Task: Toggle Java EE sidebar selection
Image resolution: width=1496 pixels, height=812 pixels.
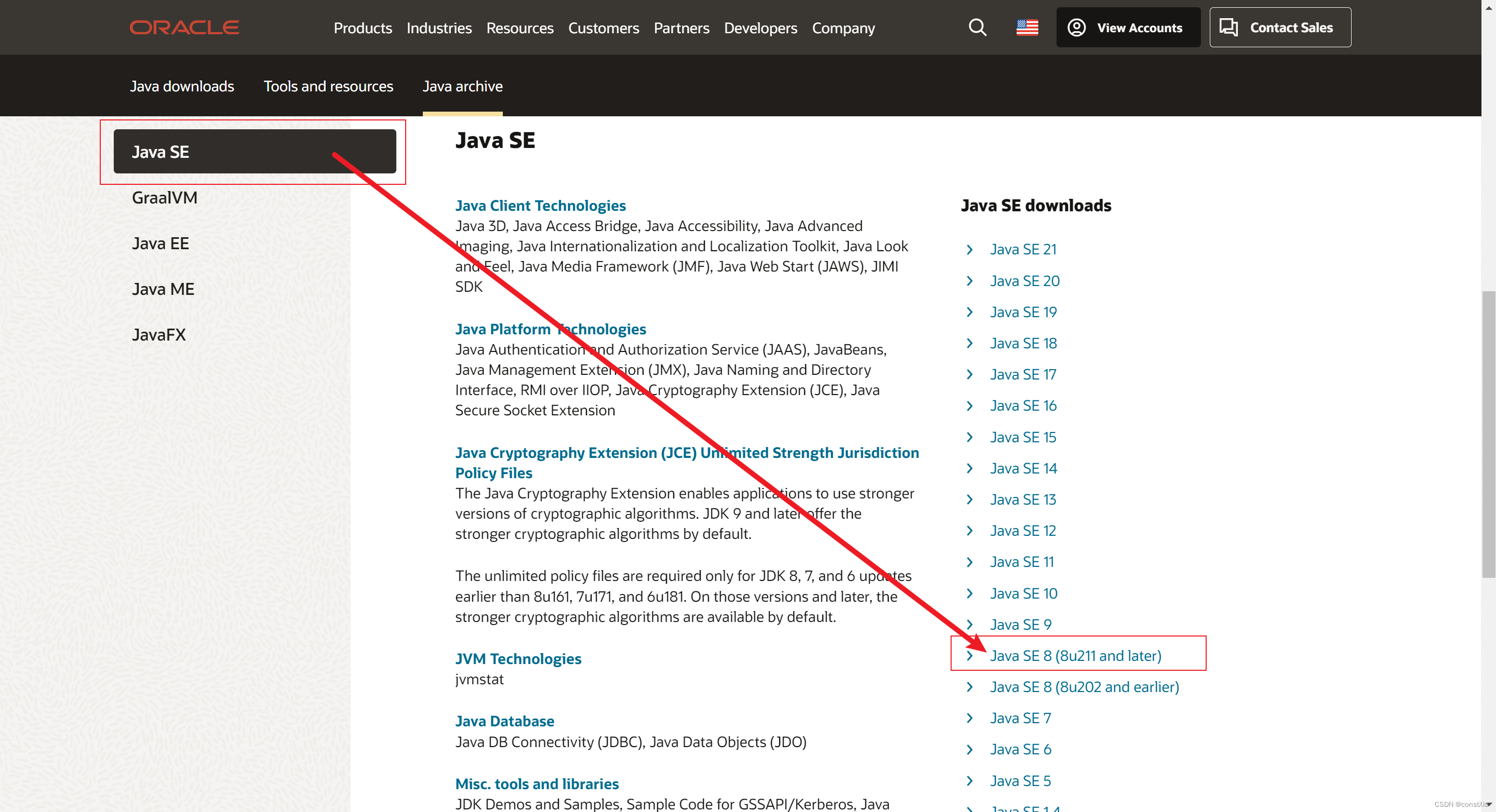Action: click(159, 243)
